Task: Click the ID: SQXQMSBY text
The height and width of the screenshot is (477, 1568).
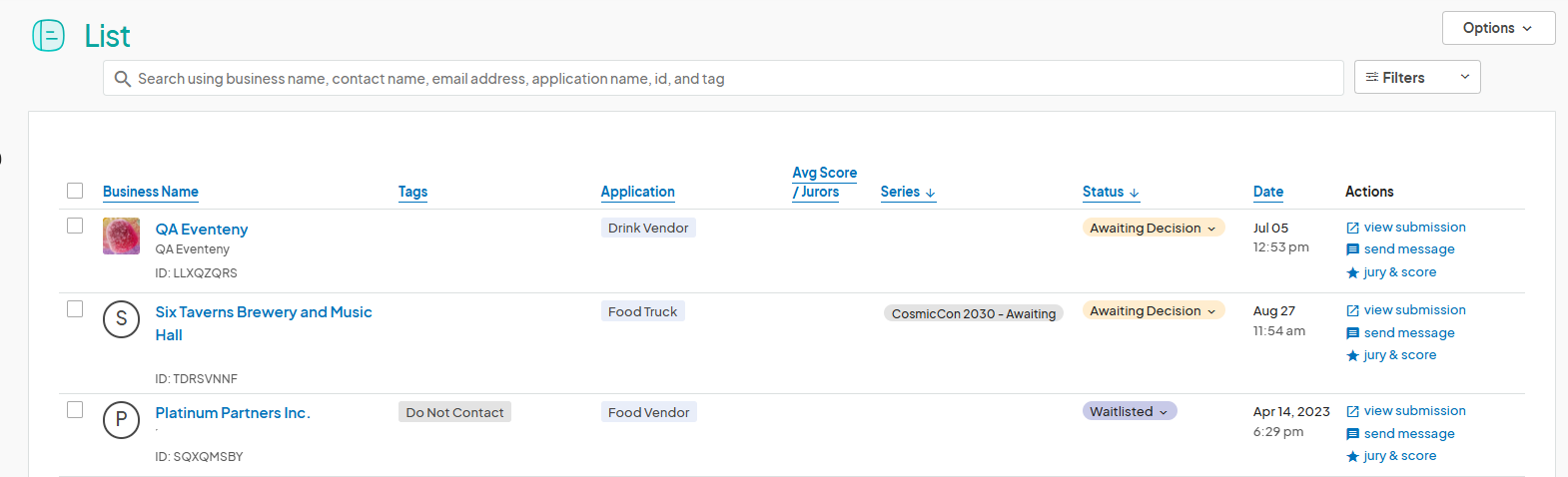Action: pyautogui.click(x=199, y=457)
